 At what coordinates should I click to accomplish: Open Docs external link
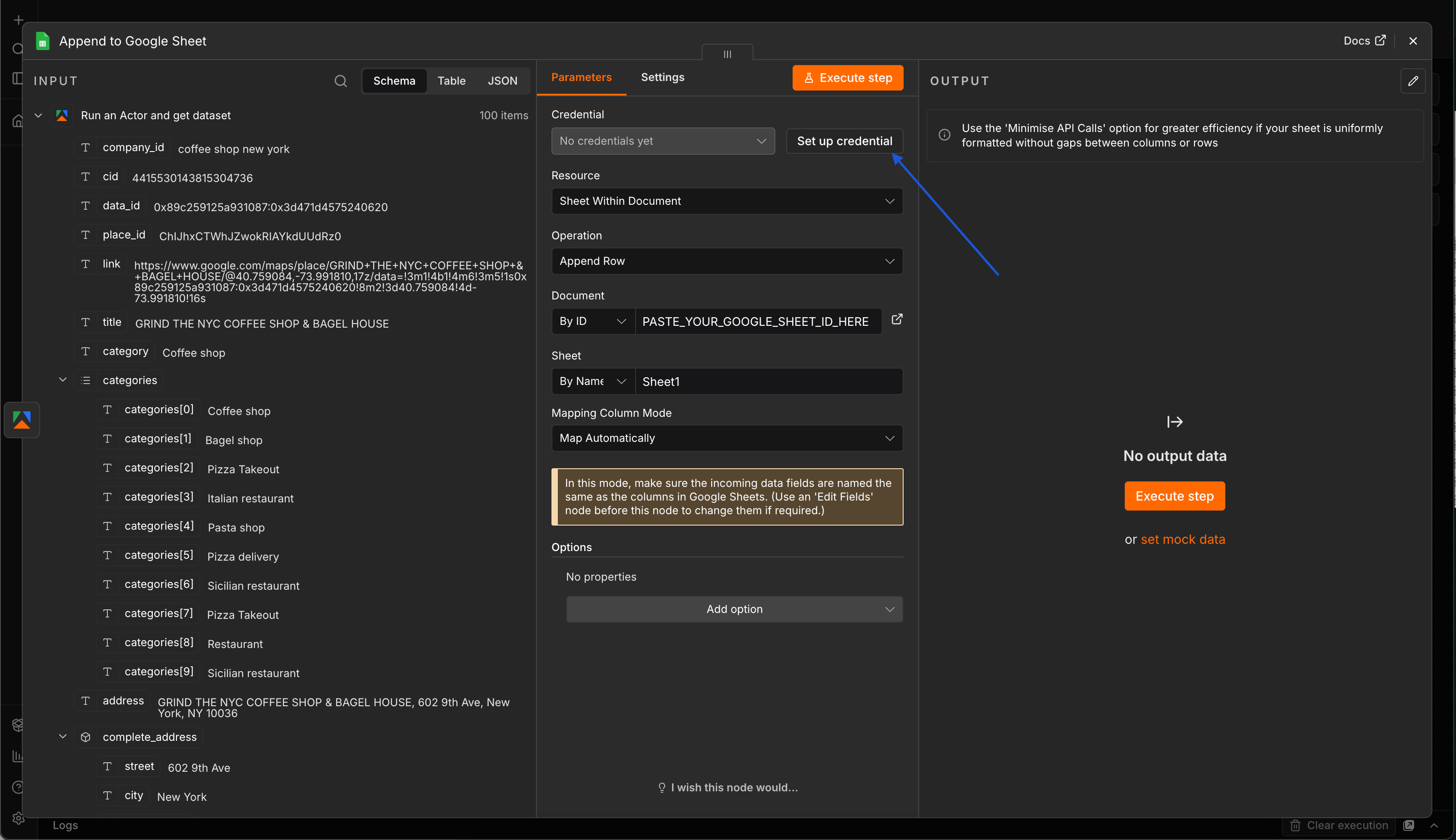(1364, 40)
